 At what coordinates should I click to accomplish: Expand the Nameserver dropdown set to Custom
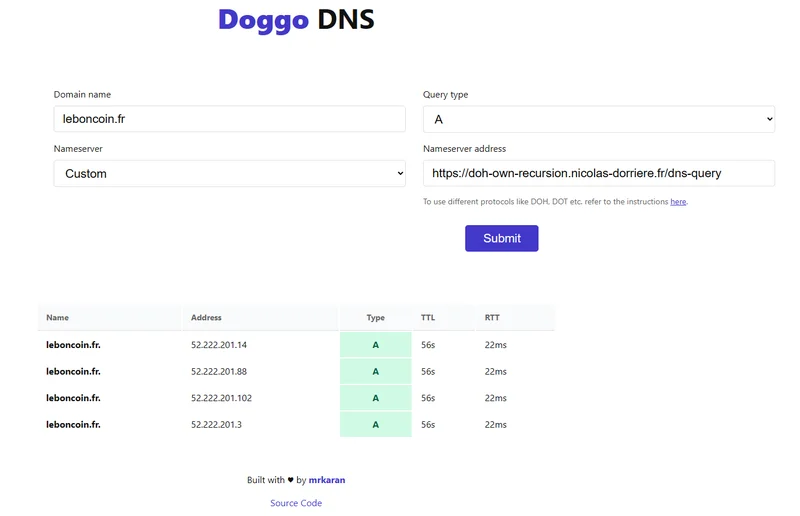(229, 173)
